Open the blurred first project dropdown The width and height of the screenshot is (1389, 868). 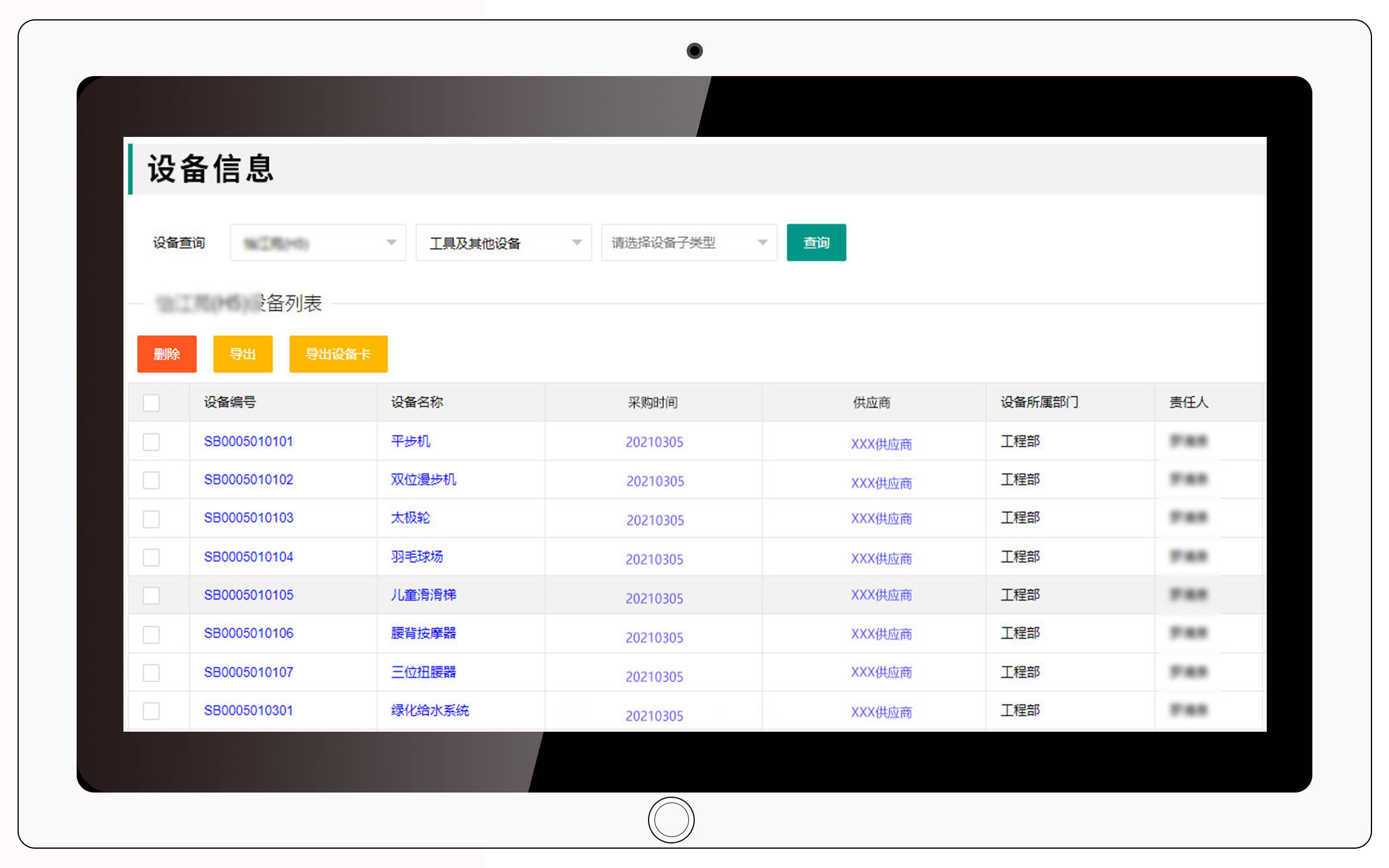pyautogui.click(x=318, y=242)
